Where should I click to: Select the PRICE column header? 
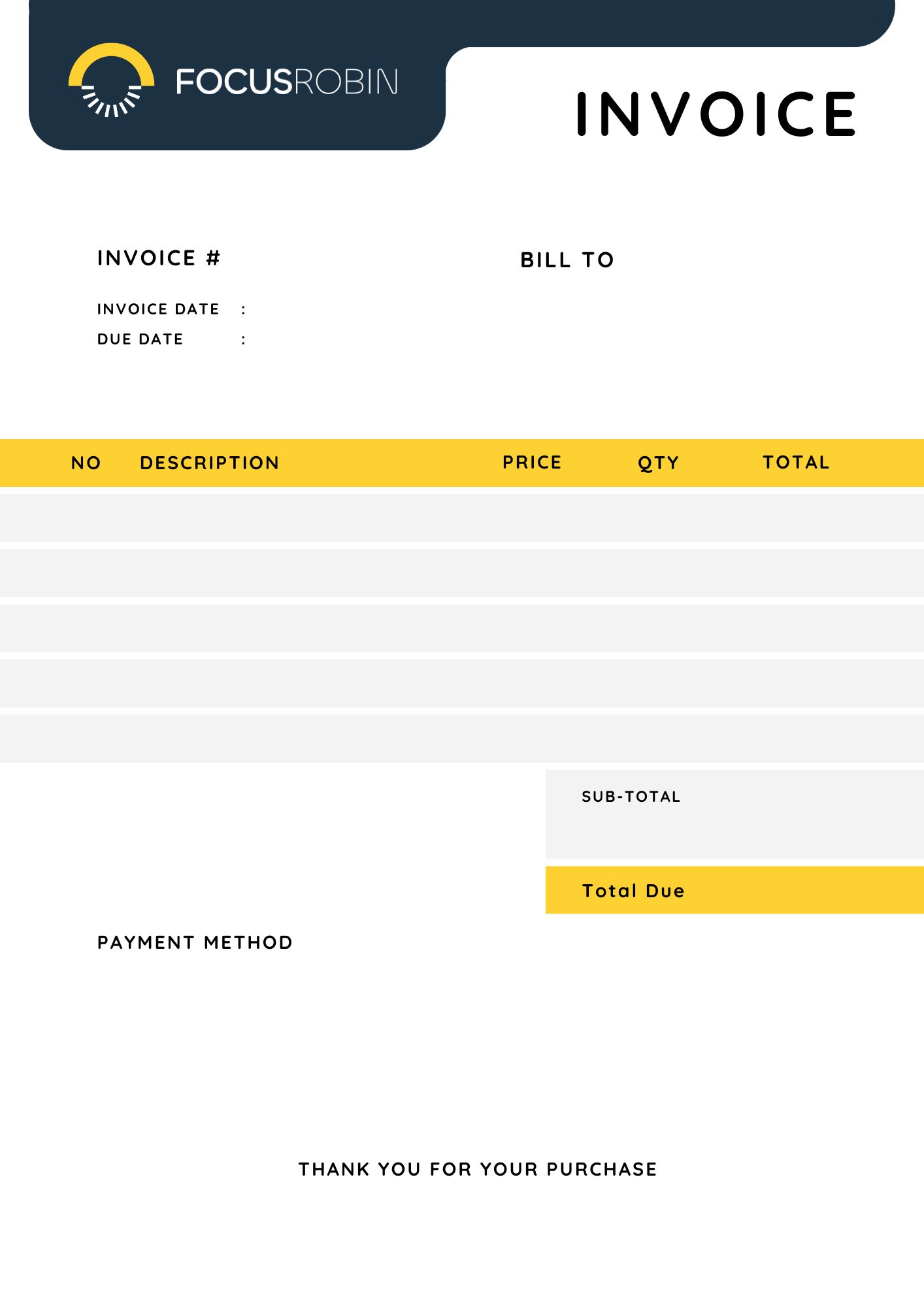pyautogui.click(x=532, y=463)
